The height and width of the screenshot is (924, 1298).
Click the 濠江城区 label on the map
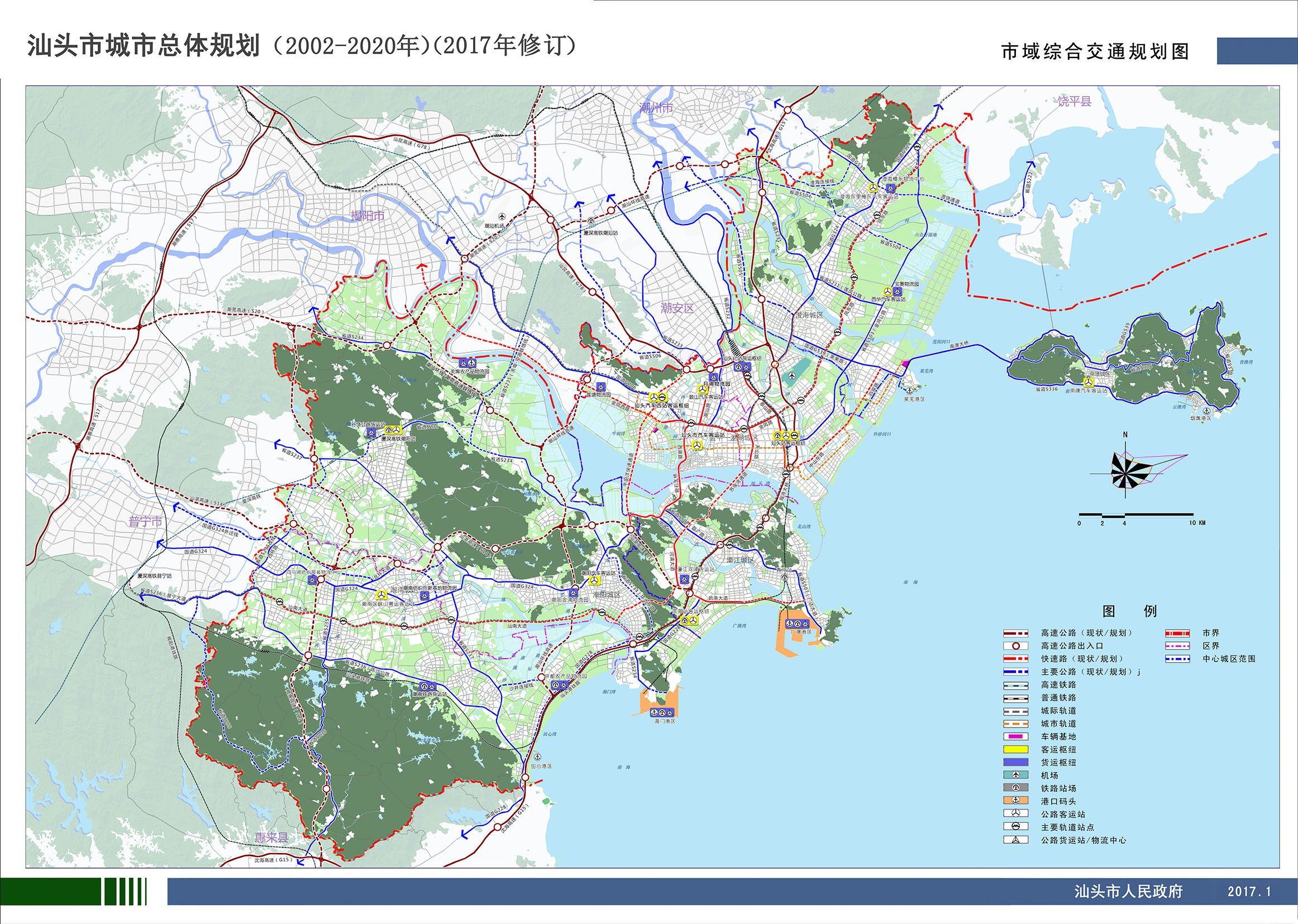(x=740, y=560)
